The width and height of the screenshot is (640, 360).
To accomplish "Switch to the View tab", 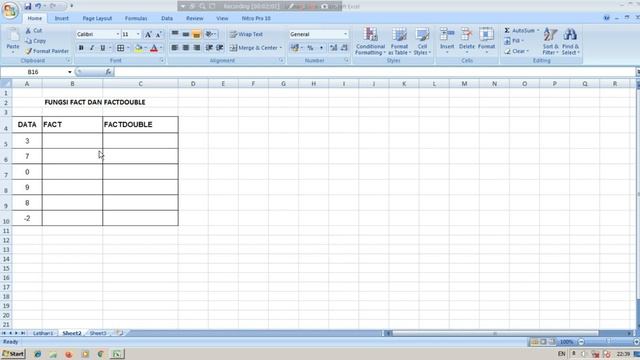I will [222, 18].
